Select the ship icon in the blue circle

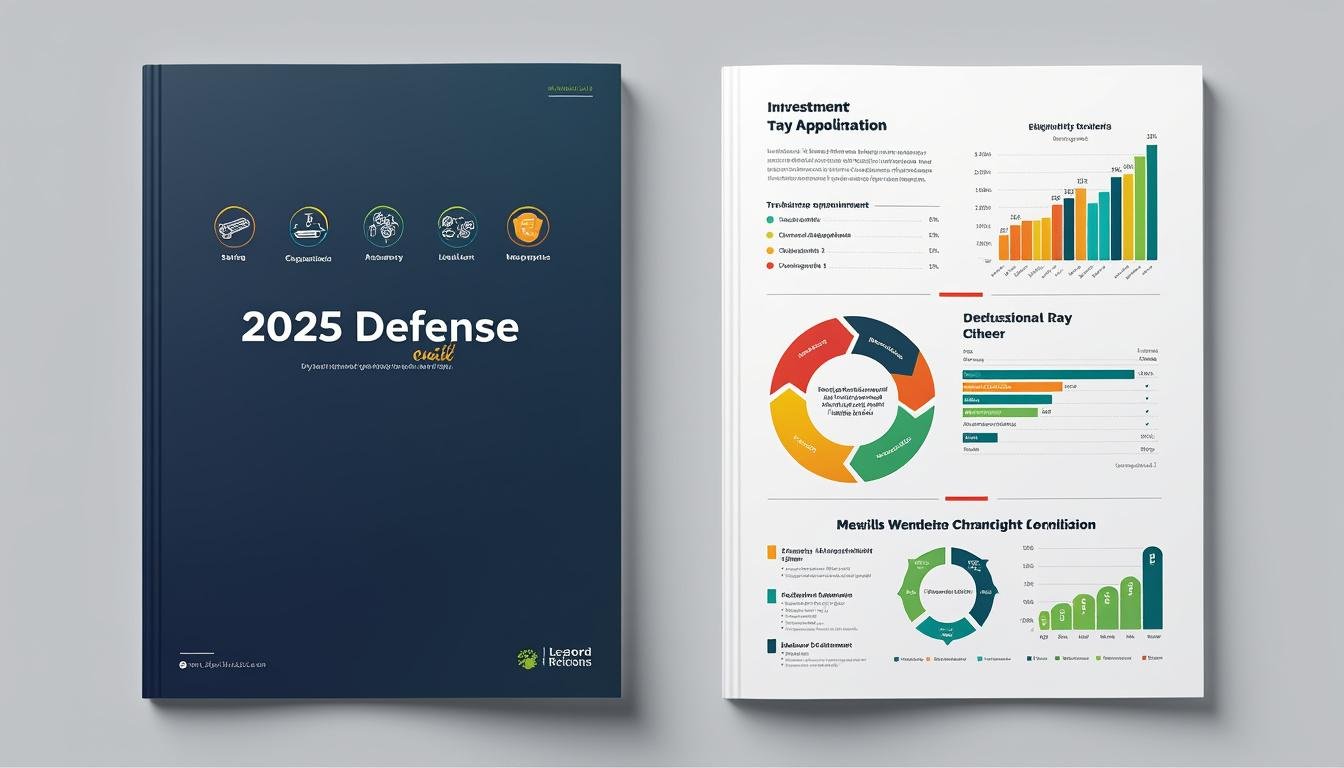[308, 227]
